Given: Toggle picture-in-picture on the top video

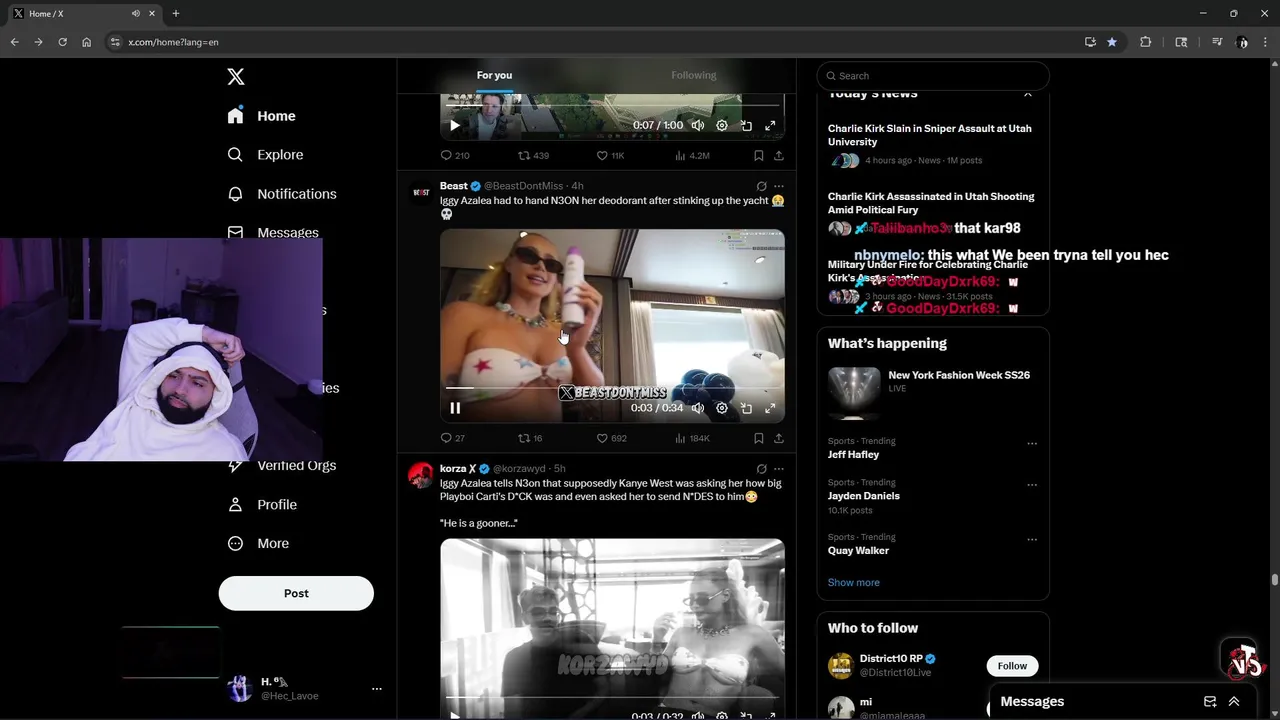Looking at the screenshot, I should click(x=746, y=126).
